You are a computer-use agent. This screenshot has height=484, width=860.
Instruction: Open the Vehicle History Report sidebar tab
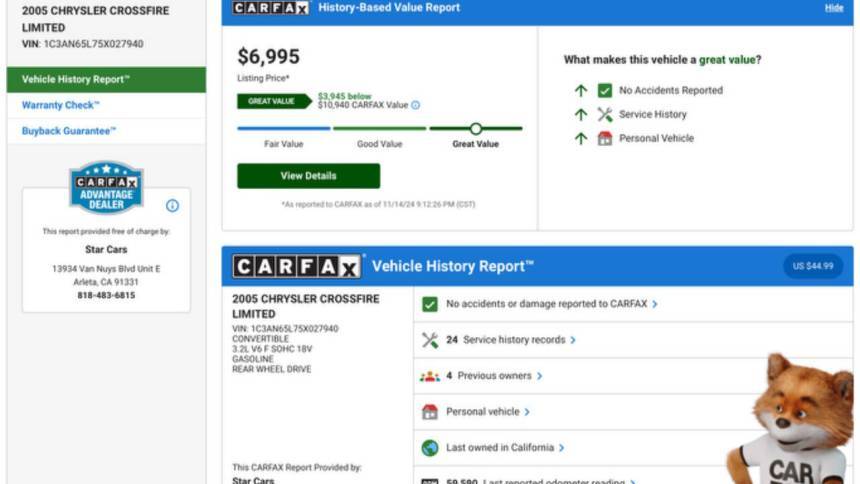click(106, 80)
